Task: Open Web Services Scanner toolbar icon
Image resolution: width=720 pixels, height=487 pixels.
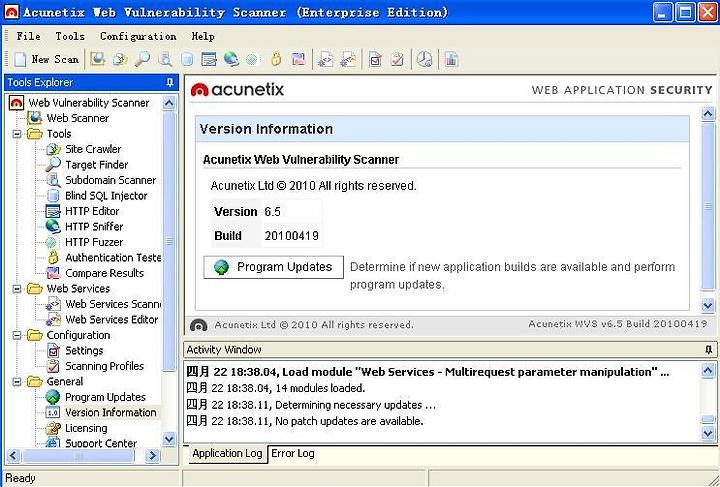Action: coord(326,59)
